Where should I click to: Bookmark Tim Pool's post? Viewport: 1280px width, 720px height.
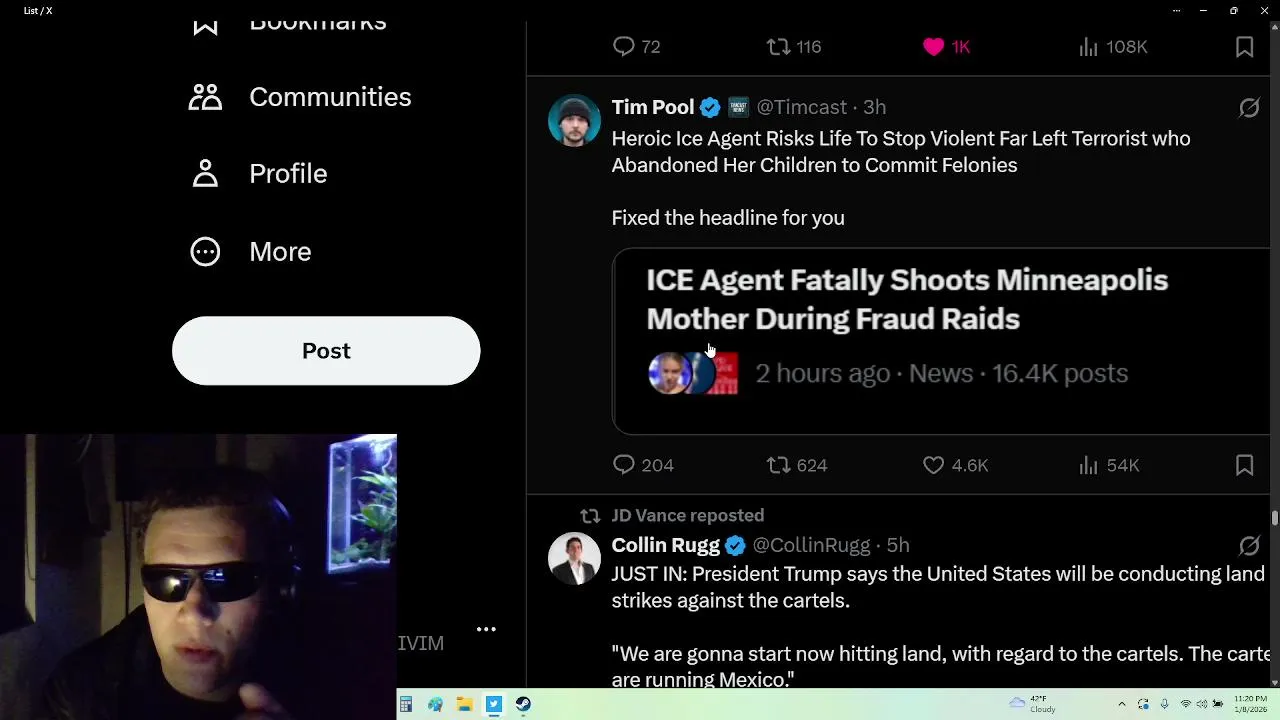[x=1245, y=466]
